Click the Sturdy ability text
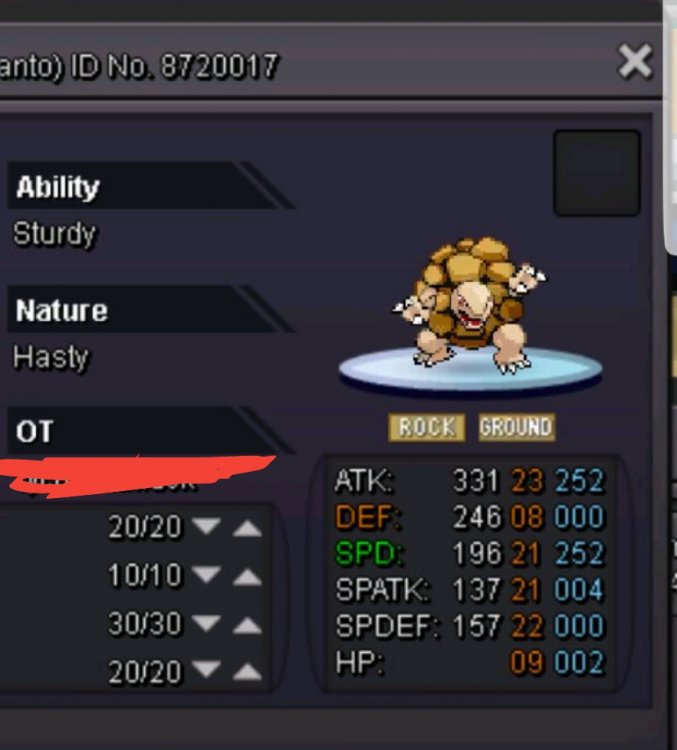677x750 pixels. [x=54, y=234]
